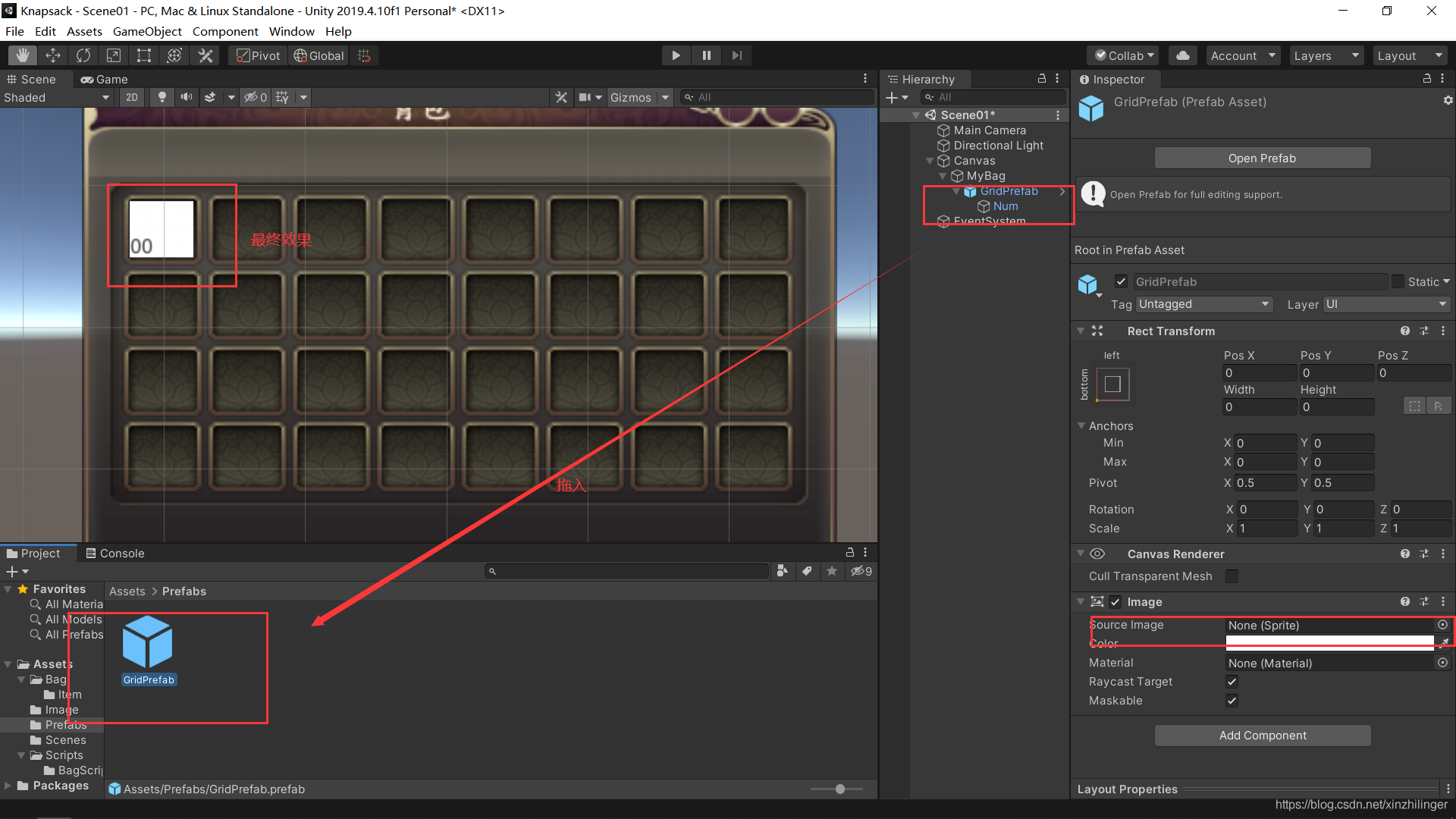Open Inspector prefab settings gear
Screen dimensions: 1456x819
coord(1448,100)
